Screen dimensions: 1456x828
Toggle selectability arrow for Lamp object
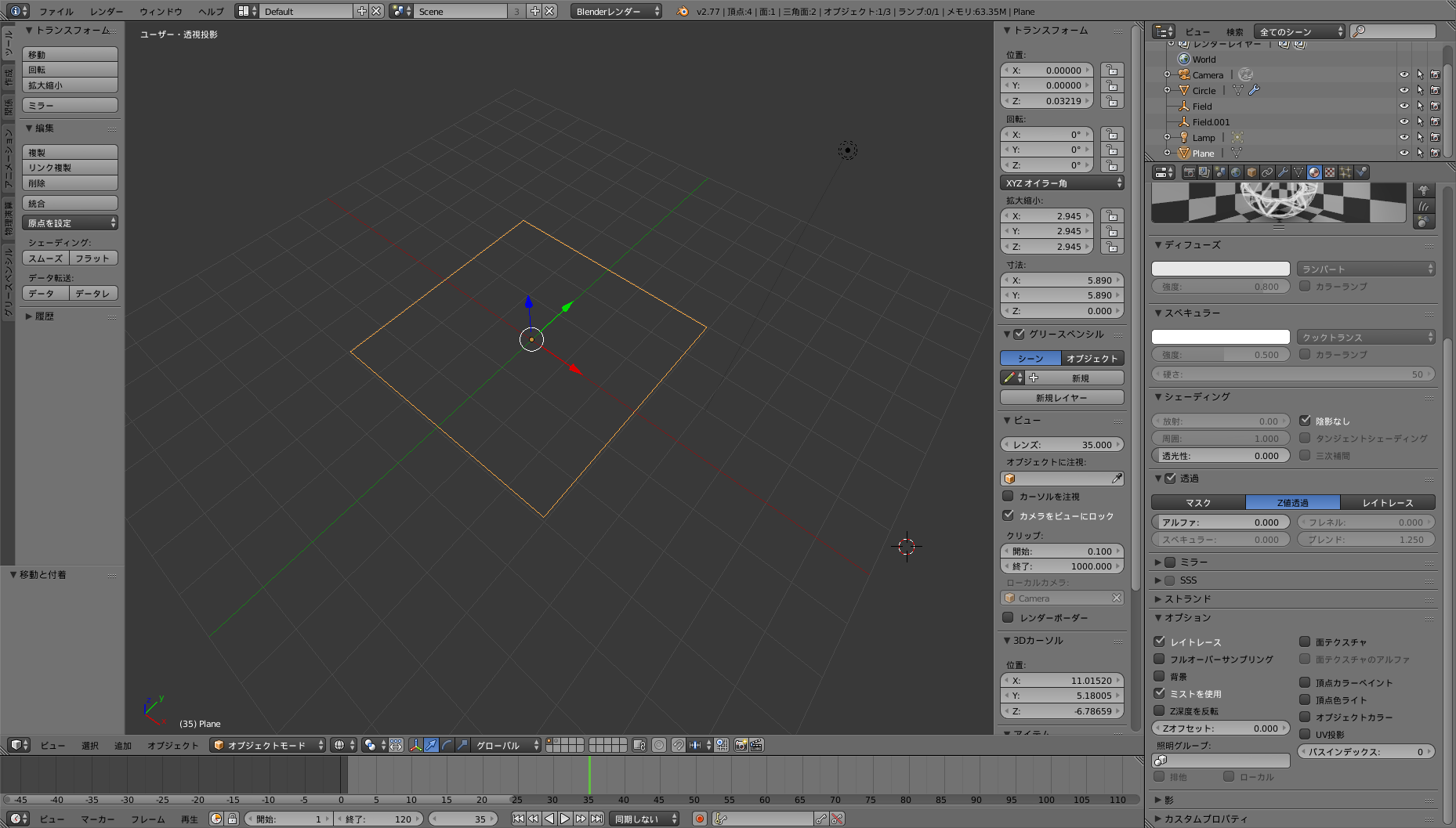pyautogui.click(x=1419, y=138)
